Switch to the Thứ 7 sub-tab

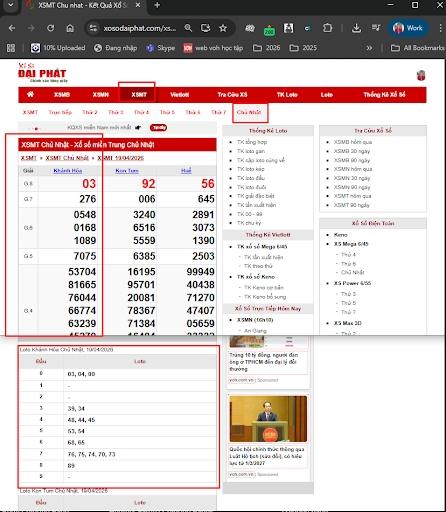pos(219,112)
